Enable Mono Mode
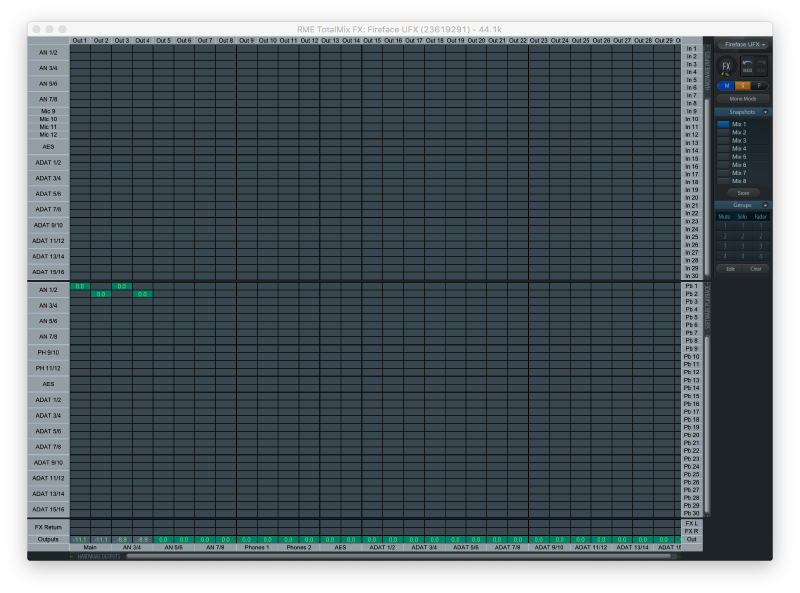The width and height of the screenshot is (800, 593). pyautogui.click(x=743, y=99)
